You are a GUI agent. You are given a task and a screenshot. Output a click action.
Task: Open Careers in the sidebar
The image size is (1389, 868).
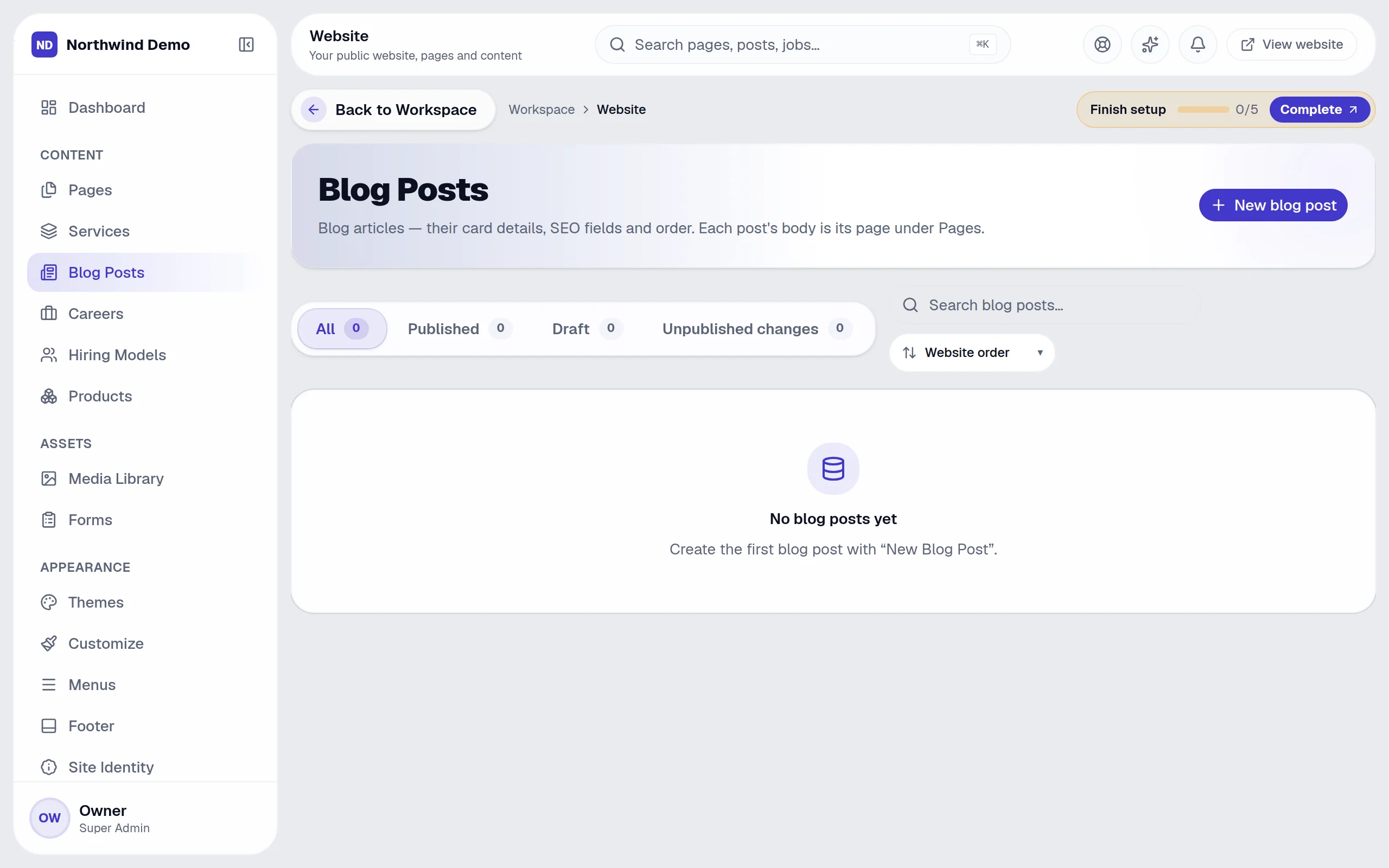(x=145, y=314)
